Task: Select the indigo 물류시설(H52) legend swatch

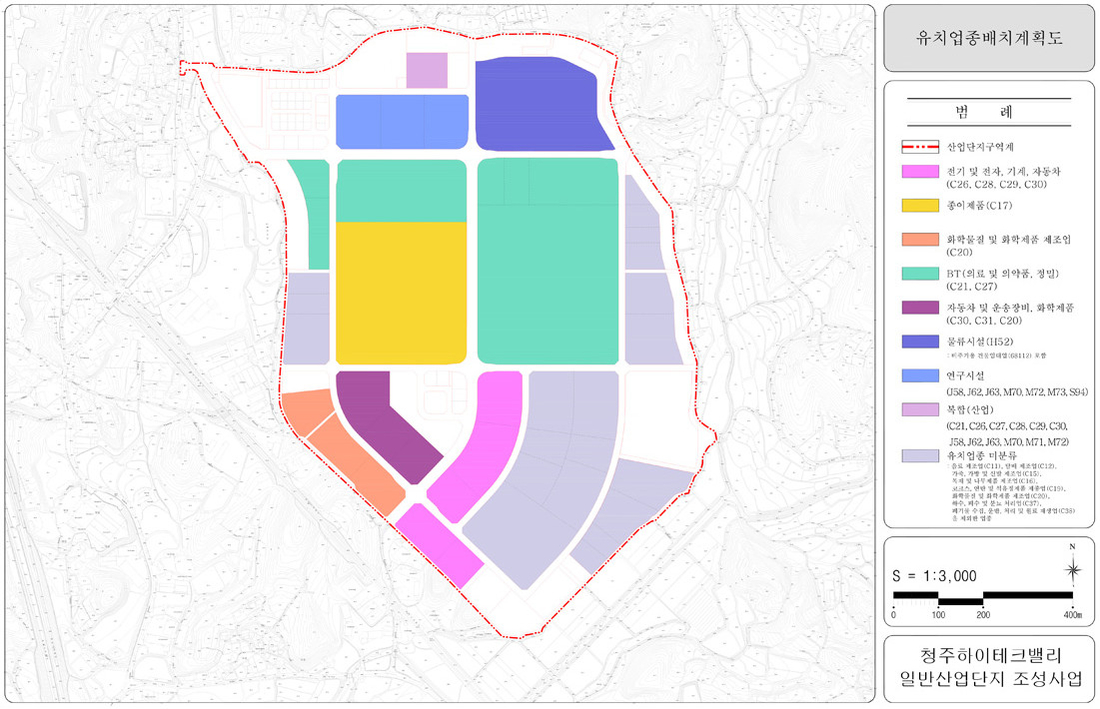Action: [x=921, y=341]
